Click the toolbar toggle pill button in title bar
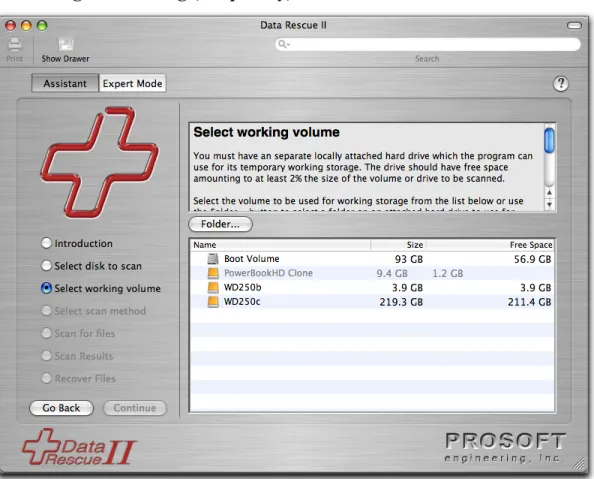 pos(574,25)
